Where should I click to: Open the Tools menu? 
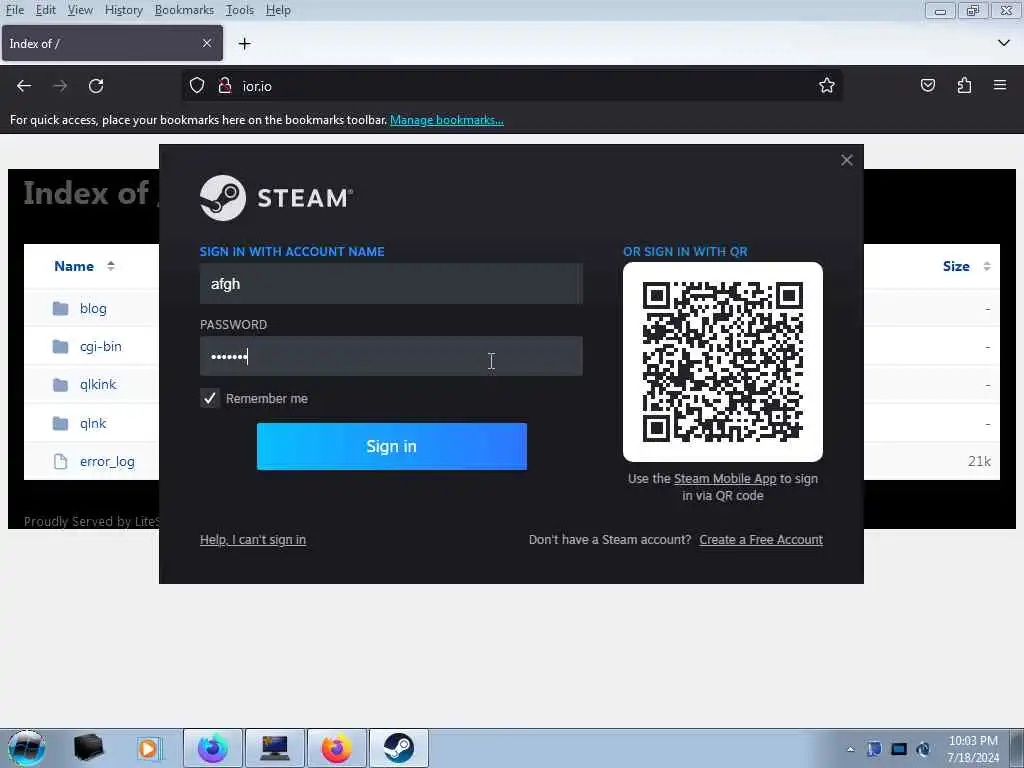pyautogui.click(x=240, y=10)
